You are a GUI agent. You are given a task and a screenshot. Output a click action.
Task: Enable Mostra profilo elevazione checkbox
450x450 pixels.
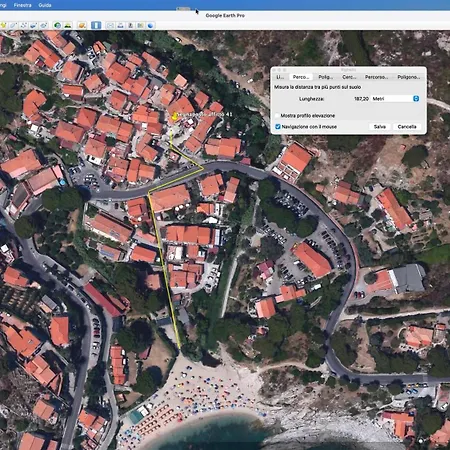[x=277, y=116]
